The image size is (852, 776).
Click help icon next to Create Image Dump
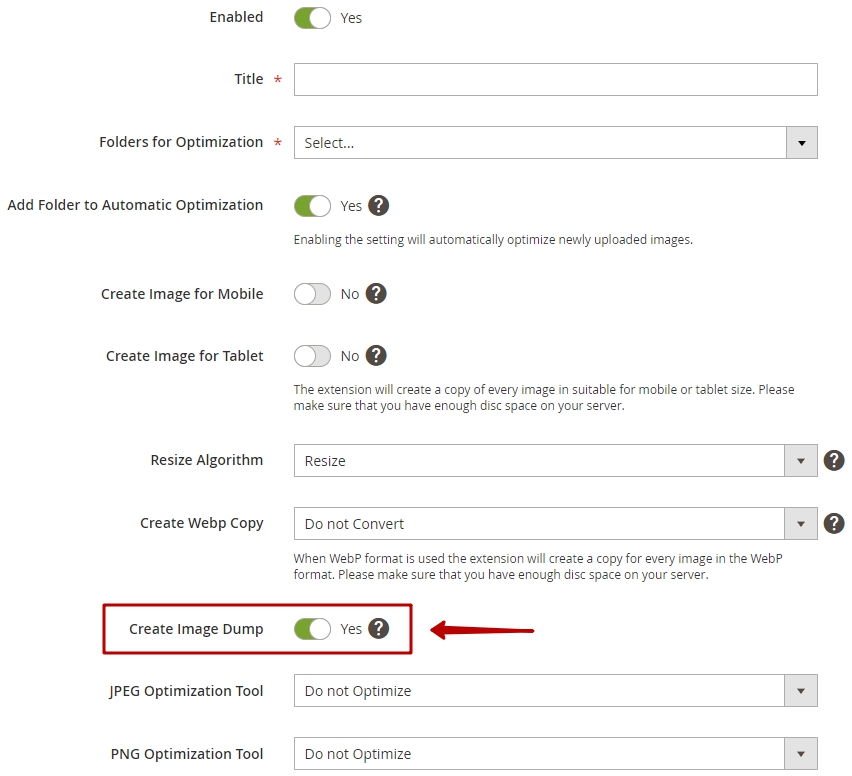point(378,628)
